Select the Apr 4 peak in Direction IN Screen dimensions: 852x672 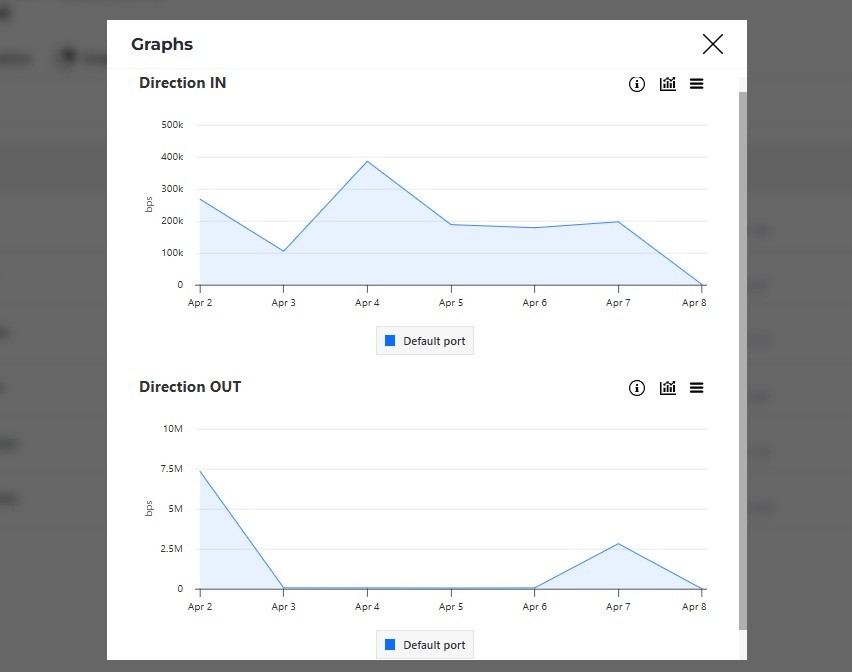coord(367,161)
